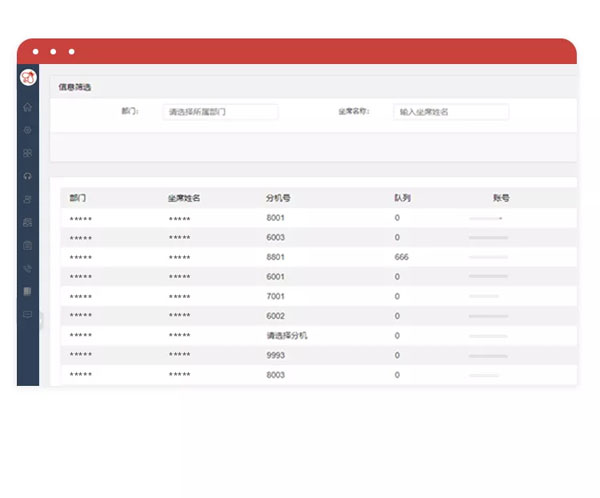Viewport: 600px width, 498px height.
Task: Click the 输入坐席姓名 agent name input field
Action: pyautogui.click(x=451, y=112)
